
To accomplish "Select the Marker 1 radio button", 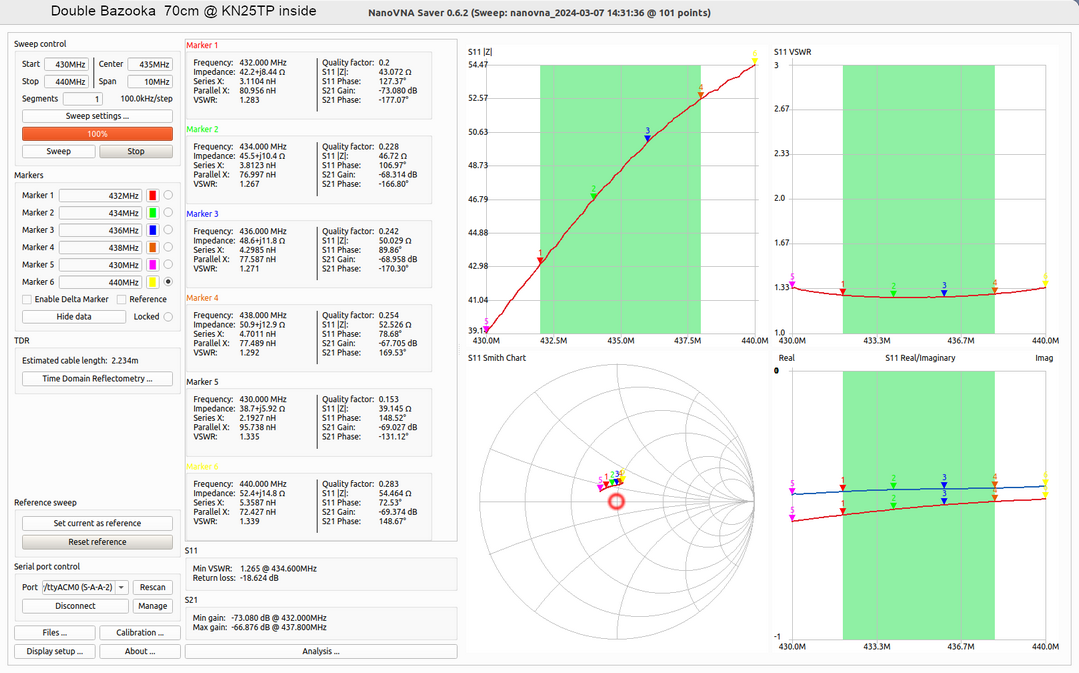I will [x=168, y=195].
